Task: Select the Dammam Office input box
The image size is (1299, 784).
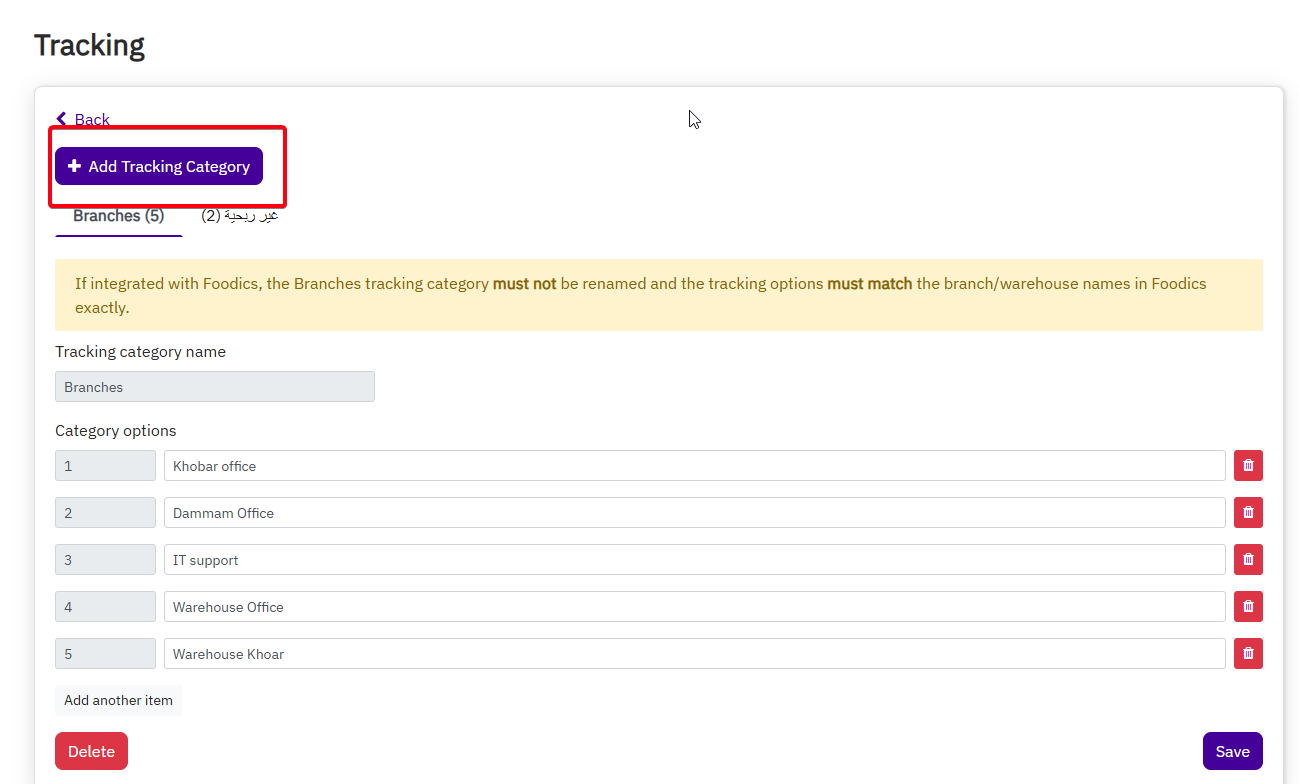Action: [694, 513]
